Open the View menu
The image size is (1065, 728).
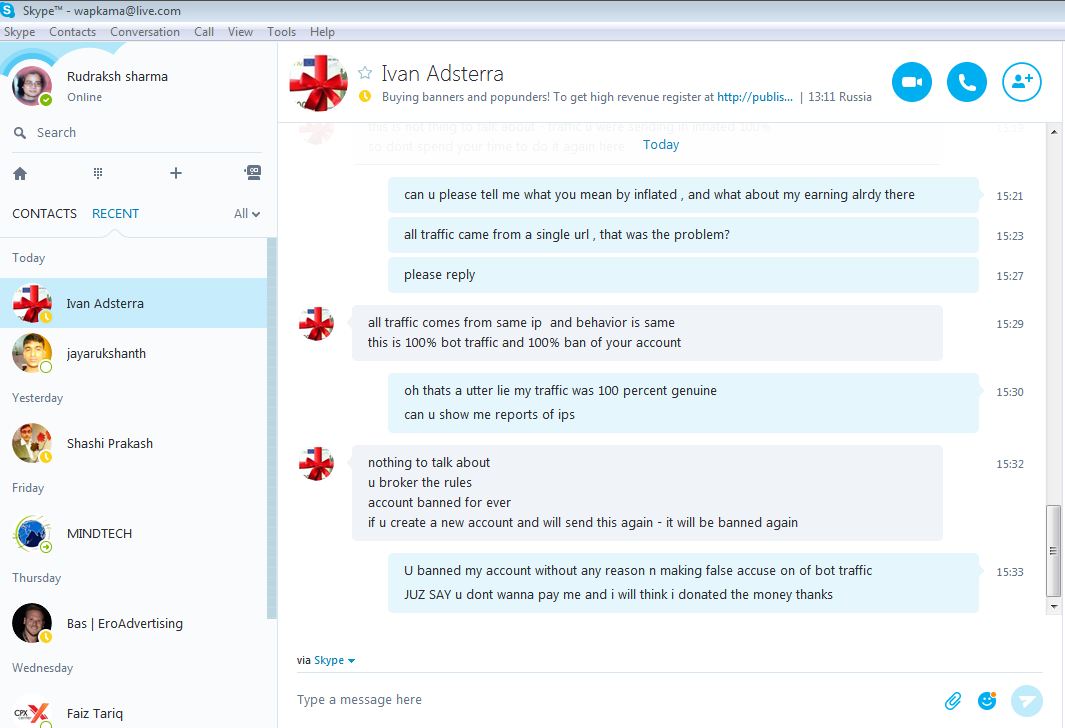[x=240, y=32]
